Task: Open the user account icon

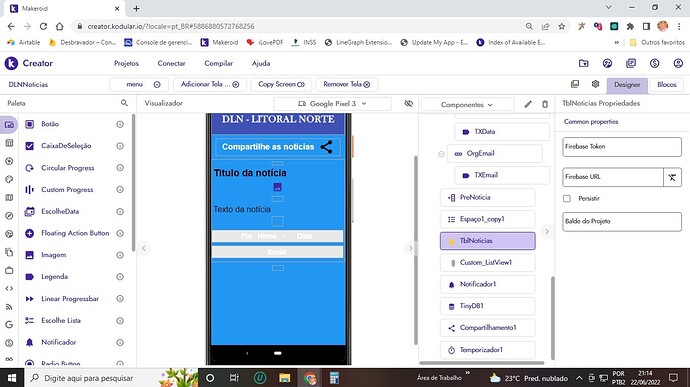Action: tap(678, 63)
